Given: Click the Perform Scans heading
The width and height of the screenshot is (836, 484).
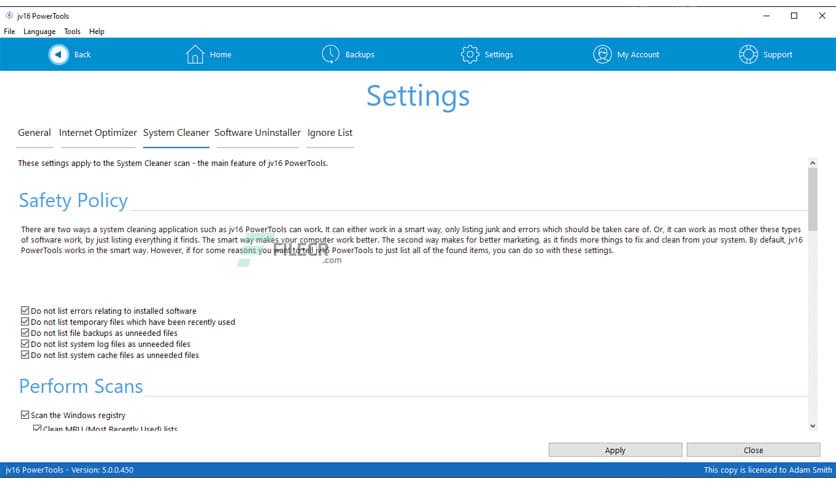Looking at the screenshot, I should pyautogui.click(x=81, y=386).
